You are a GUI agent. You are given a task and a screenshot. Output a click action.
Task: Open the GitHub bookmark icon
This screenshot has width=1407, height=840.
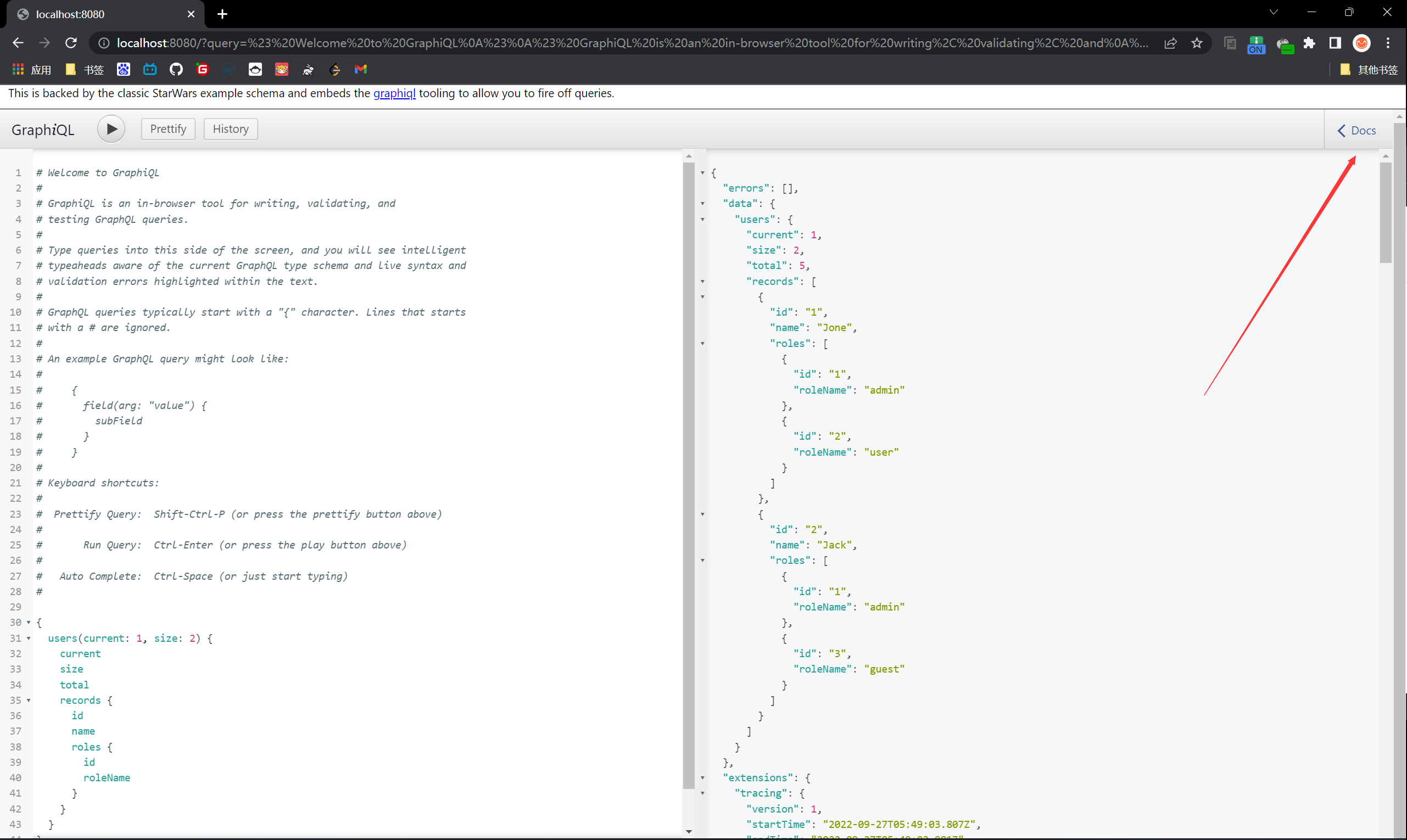tap(176, 69)
